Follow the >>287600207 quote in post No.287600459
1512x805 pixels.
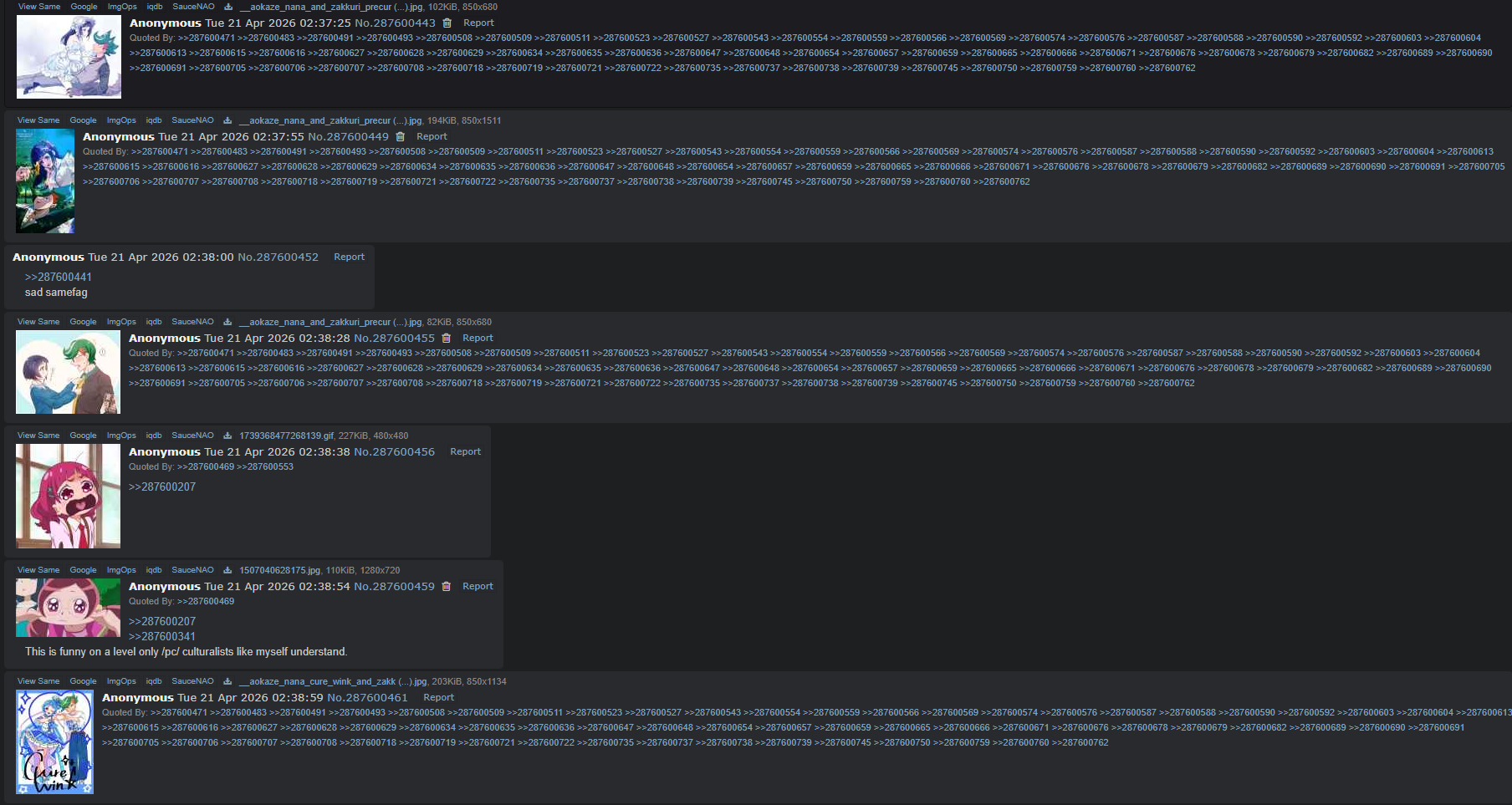tap(162, 622)
